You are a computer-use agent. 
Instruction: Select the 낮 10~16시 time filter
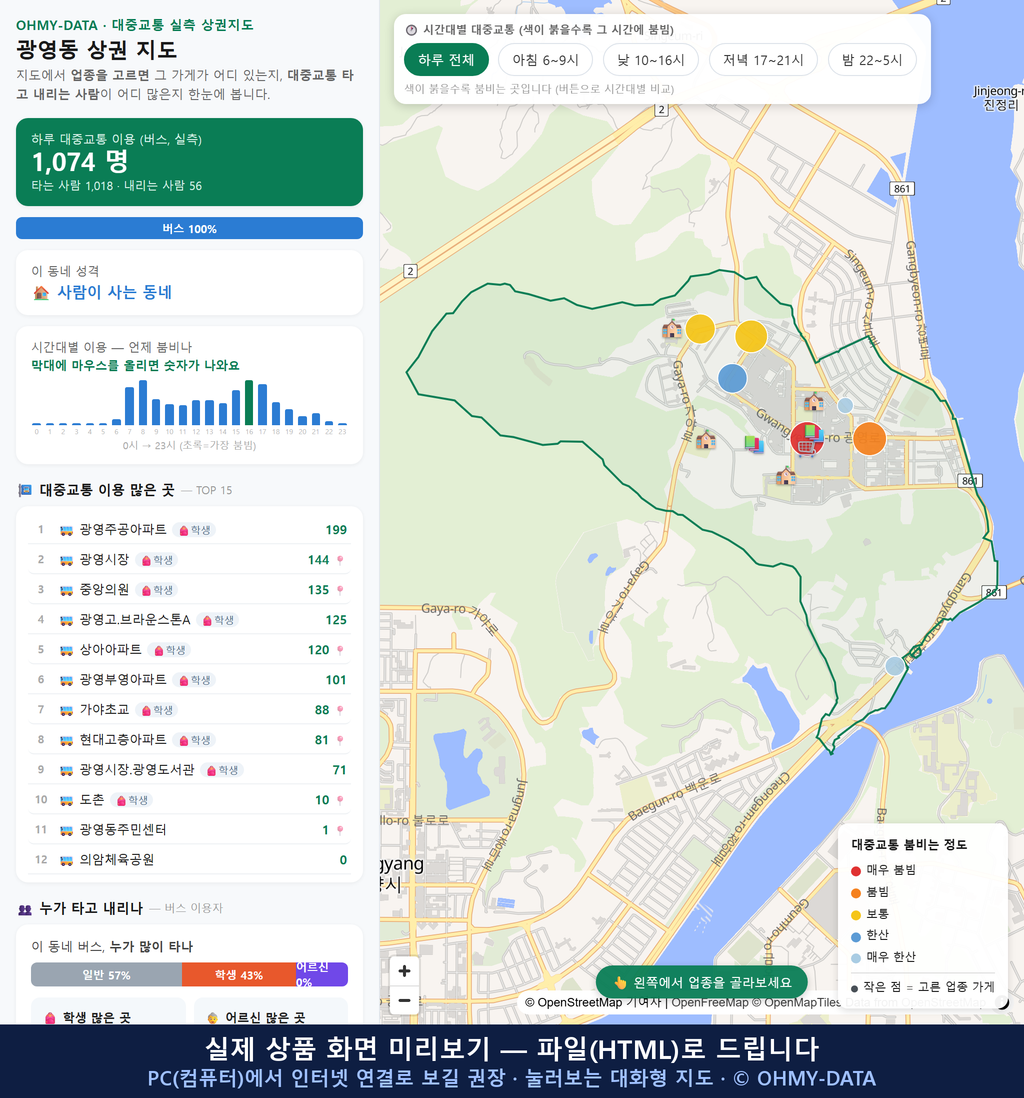[x=651, y=60]
